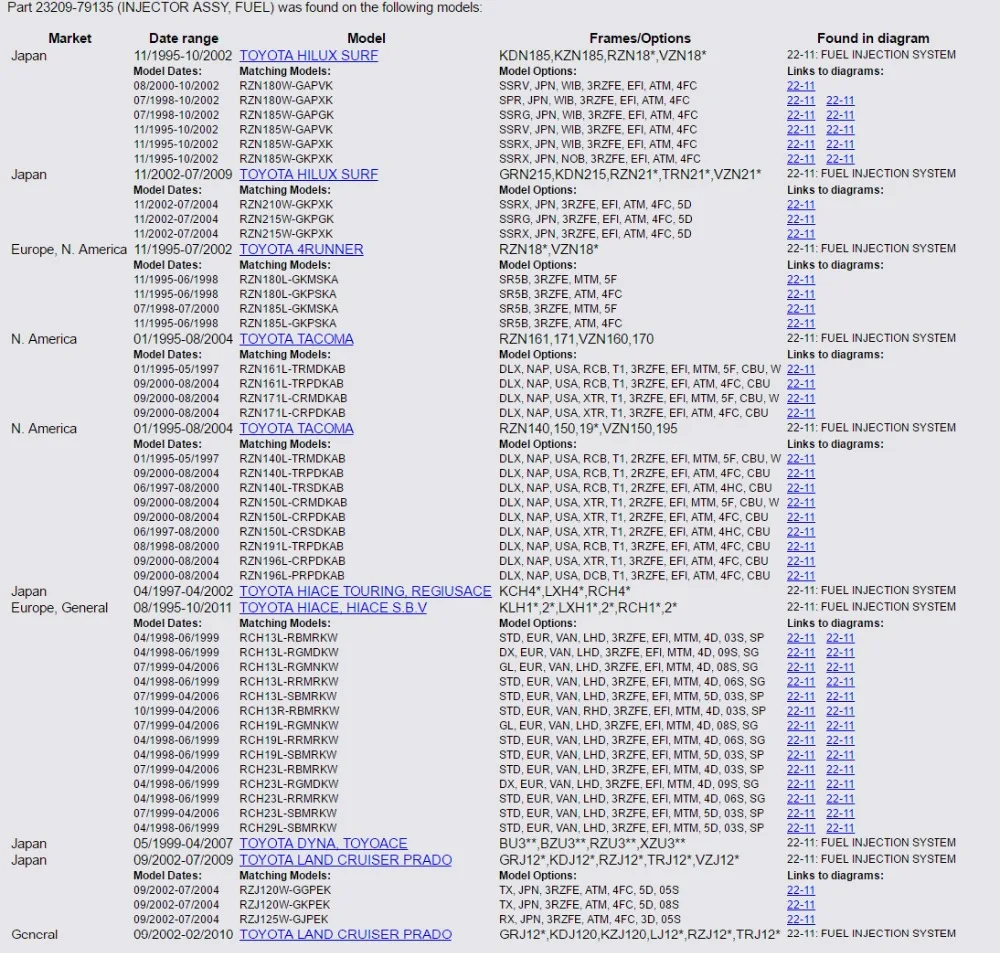The width and height of the screenshot is (1000, 953).
Task: Open 22-11 diagram link for RZN215W-GKPXK
Action: coord(800,234)
